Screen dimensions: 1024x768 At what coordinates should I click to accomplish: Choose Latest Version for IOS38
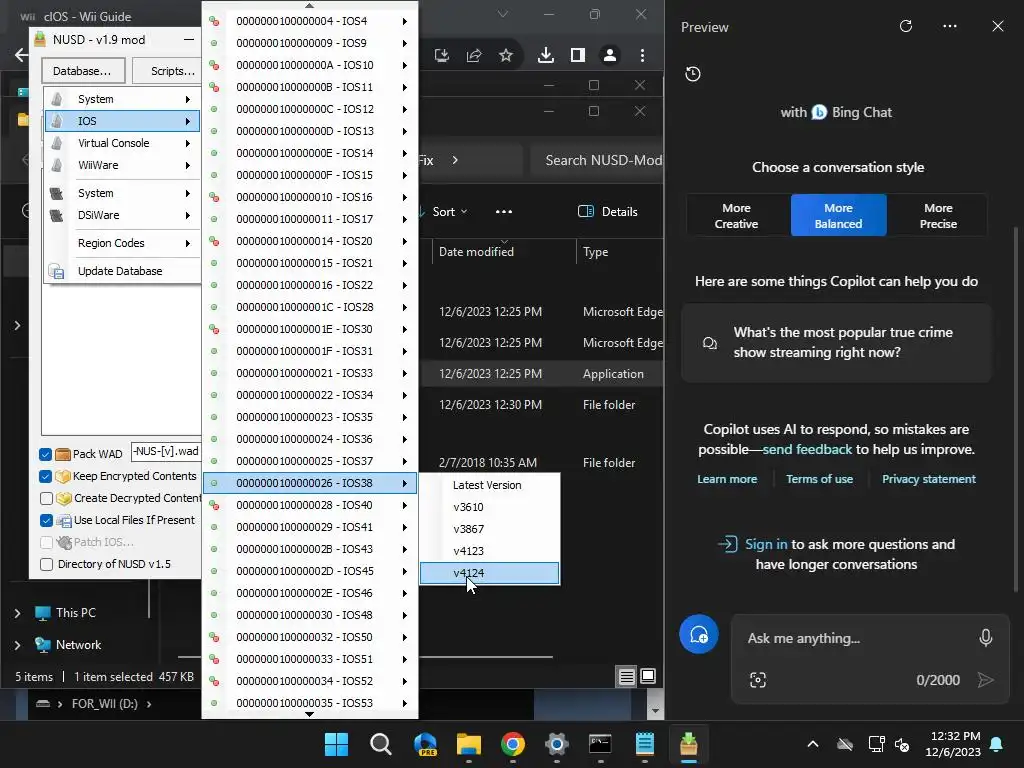point(489,485)
